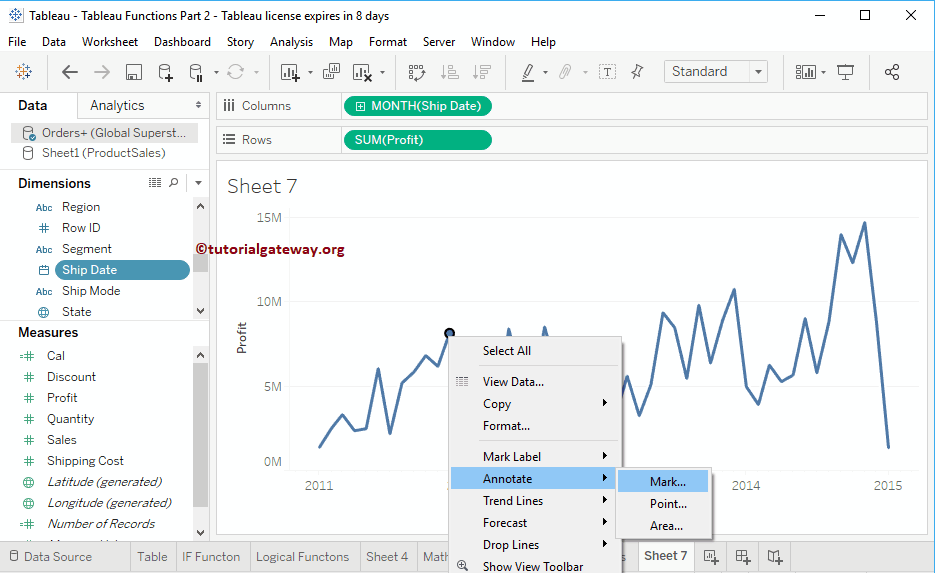The image size is (935, 573).
Task: Open the New Worksheet dropdown arrow
Action: 310,73
